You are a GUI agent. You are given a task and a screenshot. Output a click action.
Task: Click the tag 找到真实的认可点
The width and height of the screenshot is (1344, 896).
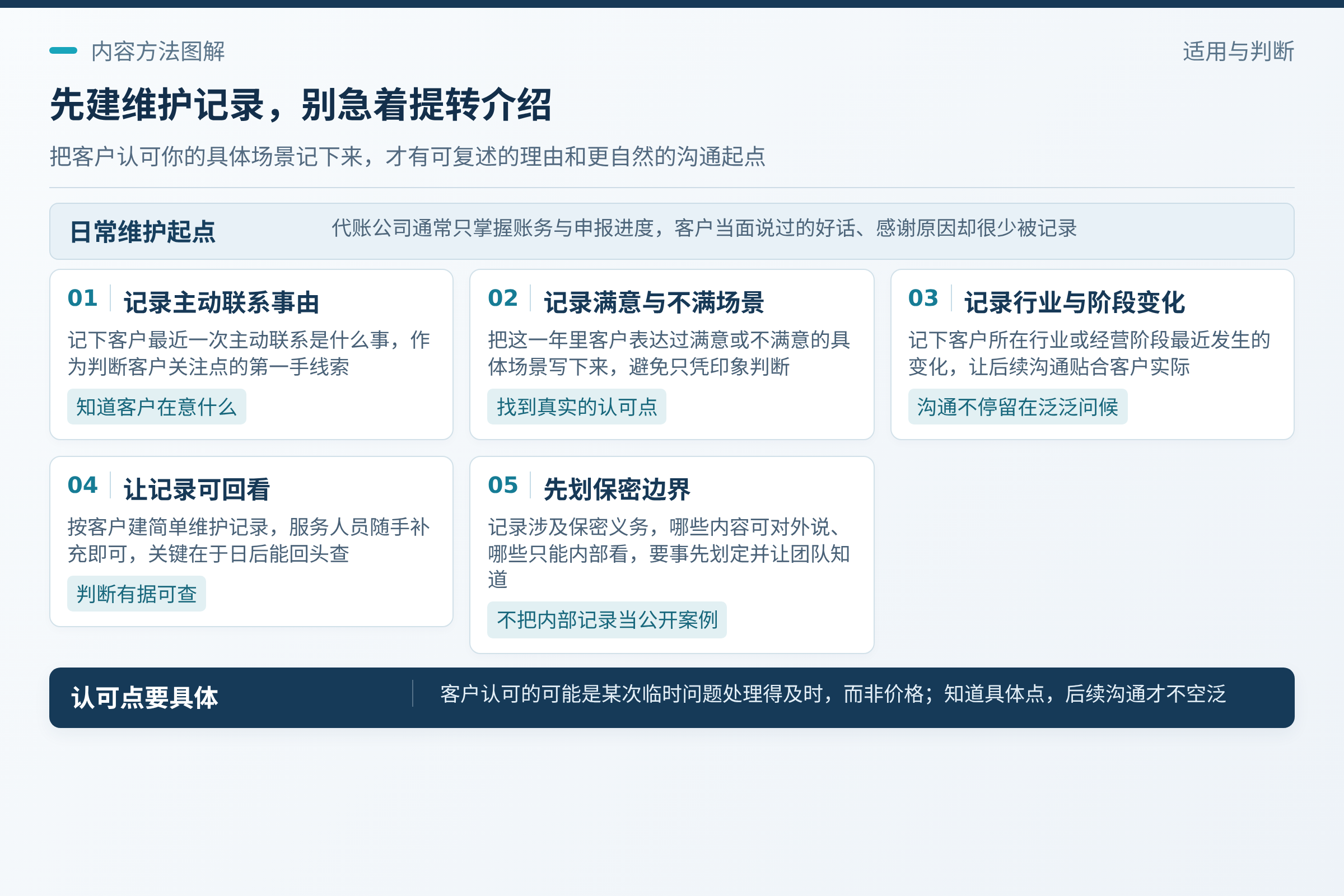pos(577,407)
